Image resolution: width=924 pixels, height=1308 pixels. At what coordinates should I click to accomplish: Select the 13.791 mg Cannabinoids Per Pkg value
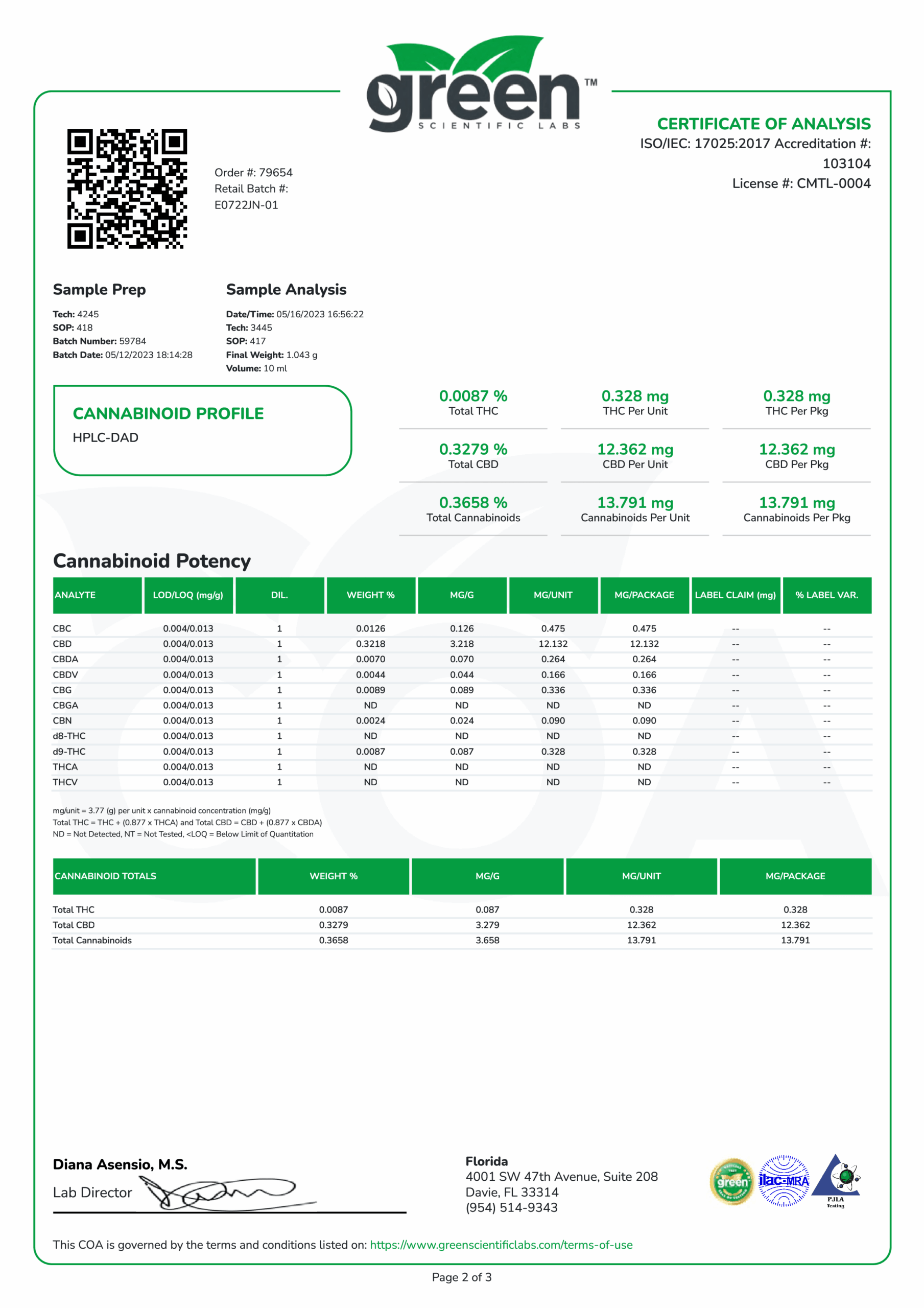pyautogui.click(x=796, y=503)
